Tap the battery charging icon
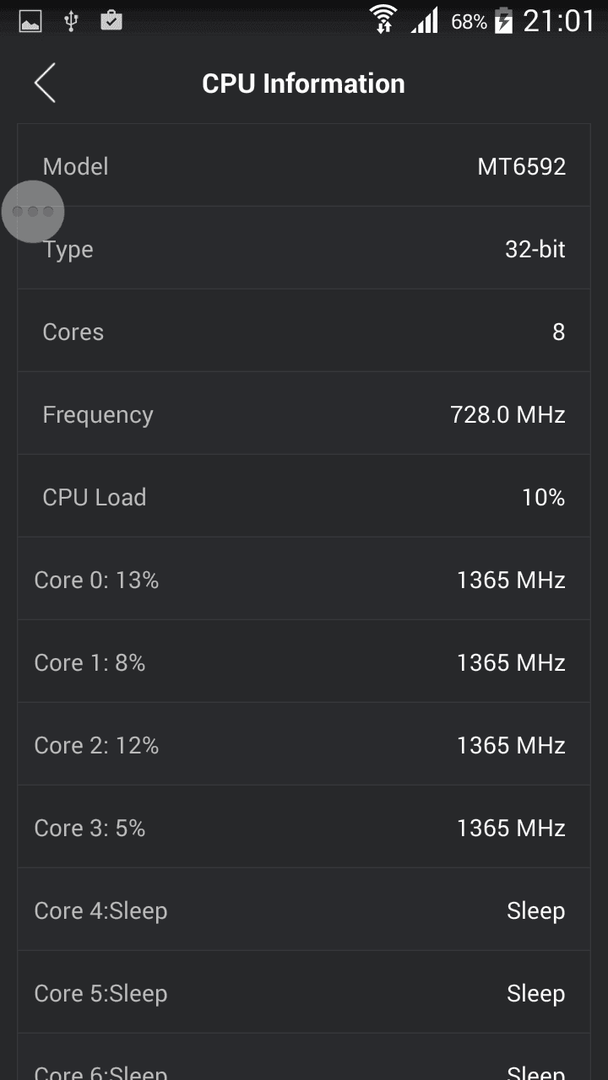This screenshot has height=1080, width=608. pos(504,21)
